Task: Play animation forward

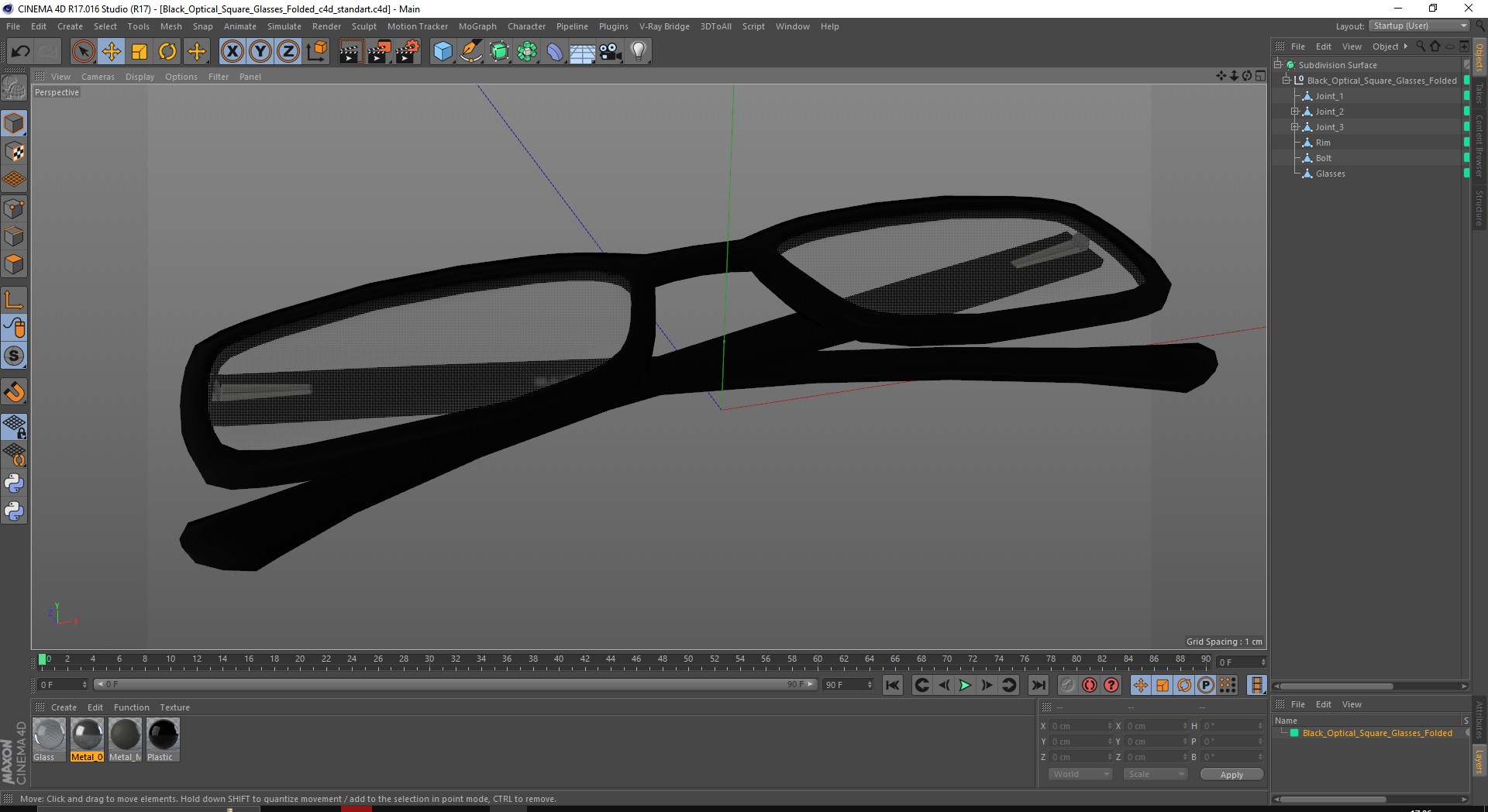Action: tap(965, 685)
